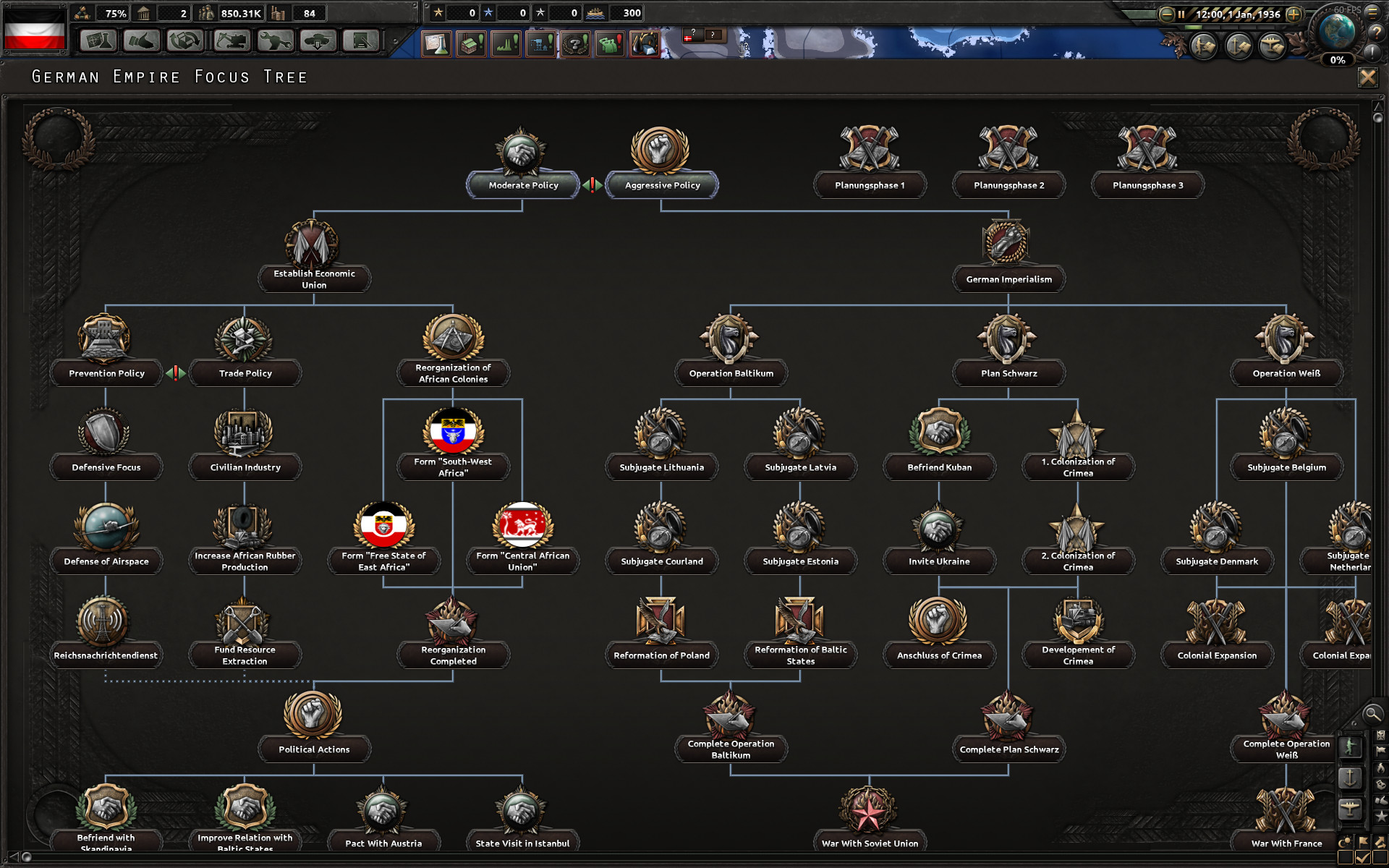This screenshot has height=868, width=1389.
Task: Select Operation Baltikum focus
Action: [731, 373]
